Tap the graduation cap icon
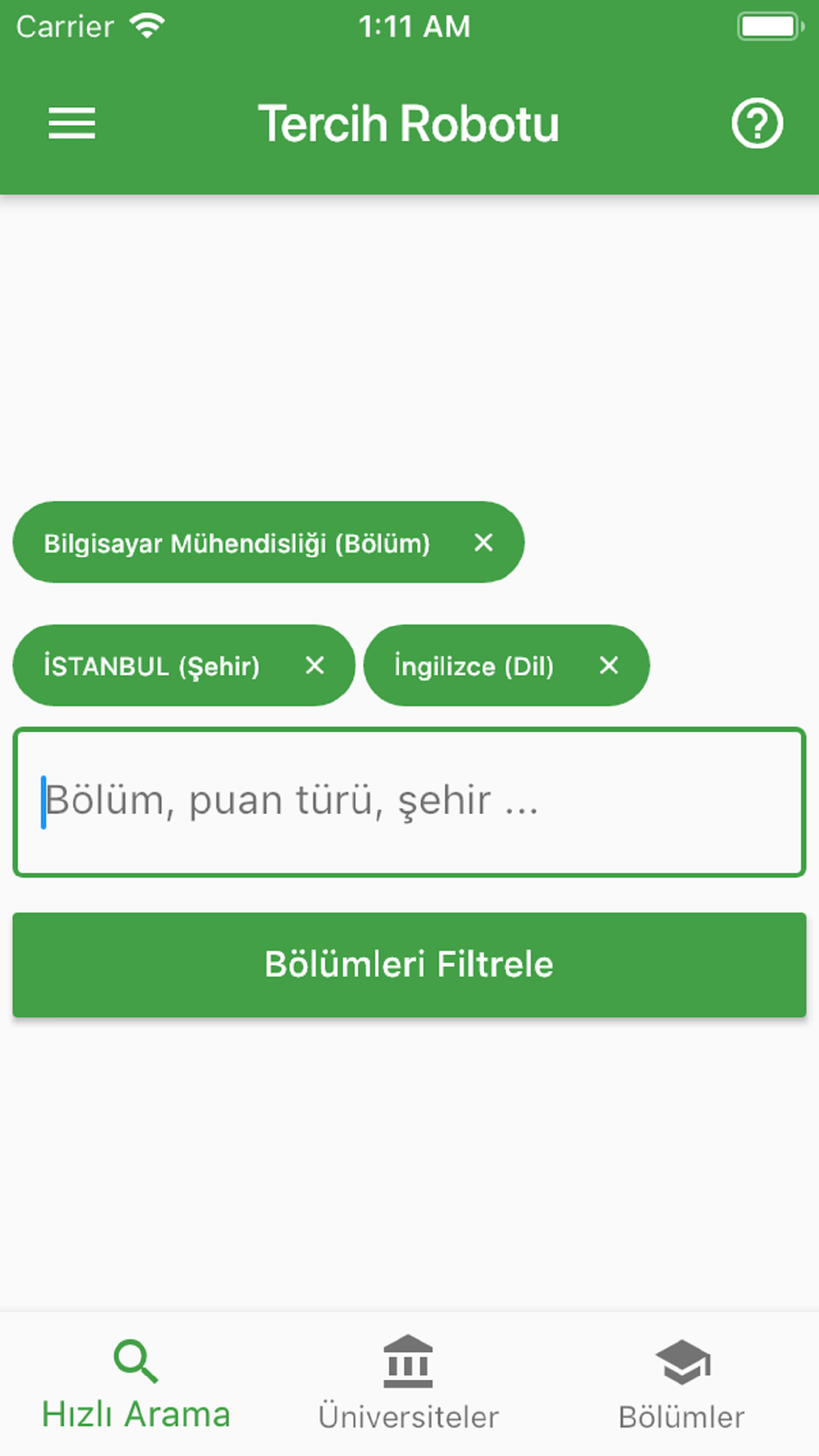Viewport: 819px width, 1456px height. coord(682,1362)
